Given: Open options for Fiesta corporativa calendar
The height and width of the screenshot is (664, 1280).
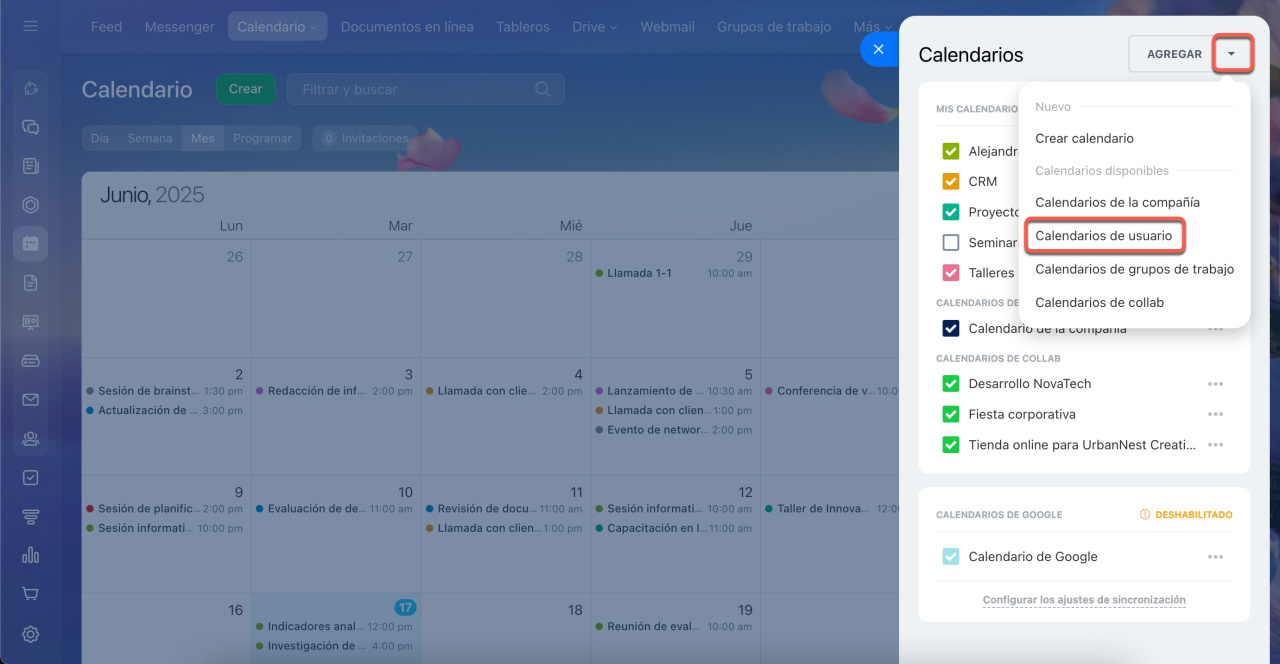Looking at the screenshot, I should (x=1215, y=414).
